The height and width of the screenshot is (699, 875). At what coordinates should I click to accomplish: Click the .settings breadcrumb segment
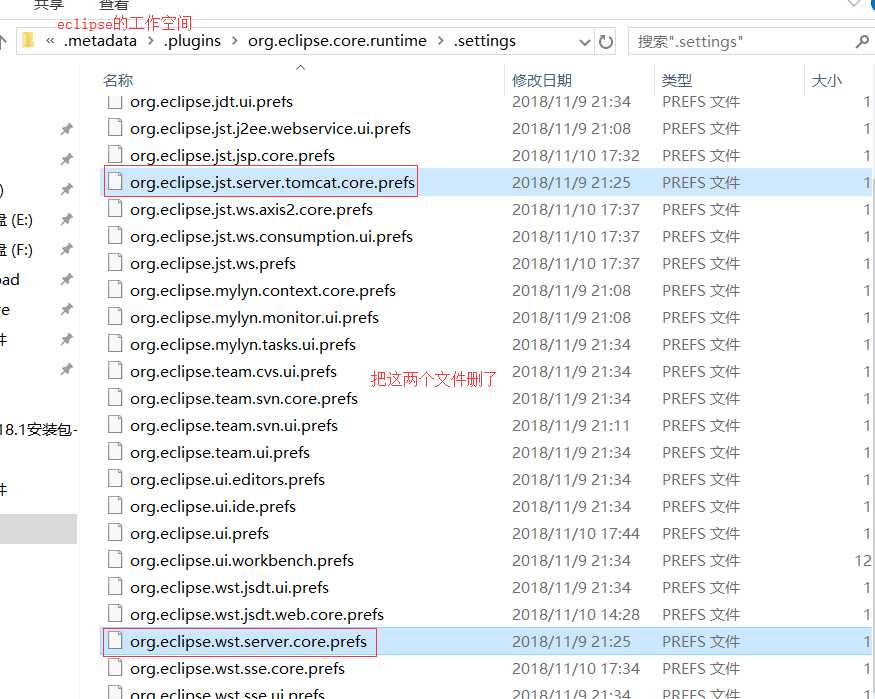(484, 41)
